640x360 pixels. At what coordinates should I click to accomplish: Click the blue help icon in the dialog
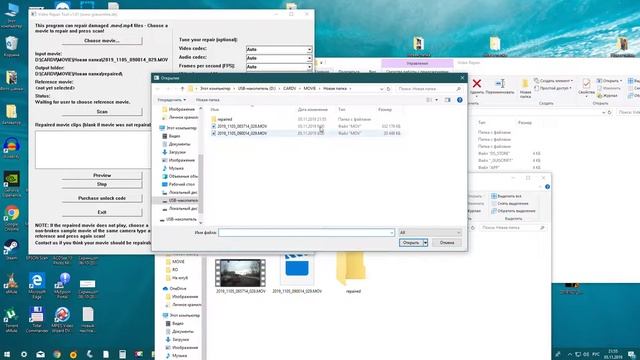460,100
